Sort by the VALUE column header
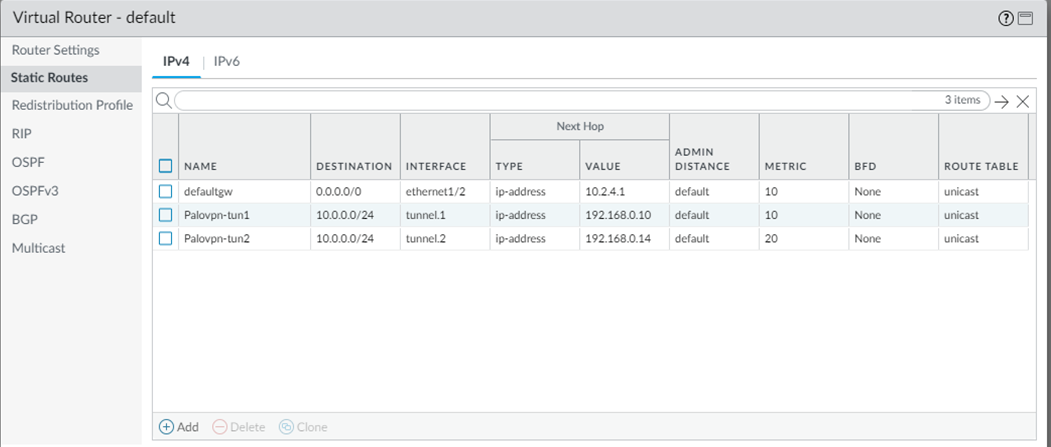 pyautogui.click(x=603, y=166)
